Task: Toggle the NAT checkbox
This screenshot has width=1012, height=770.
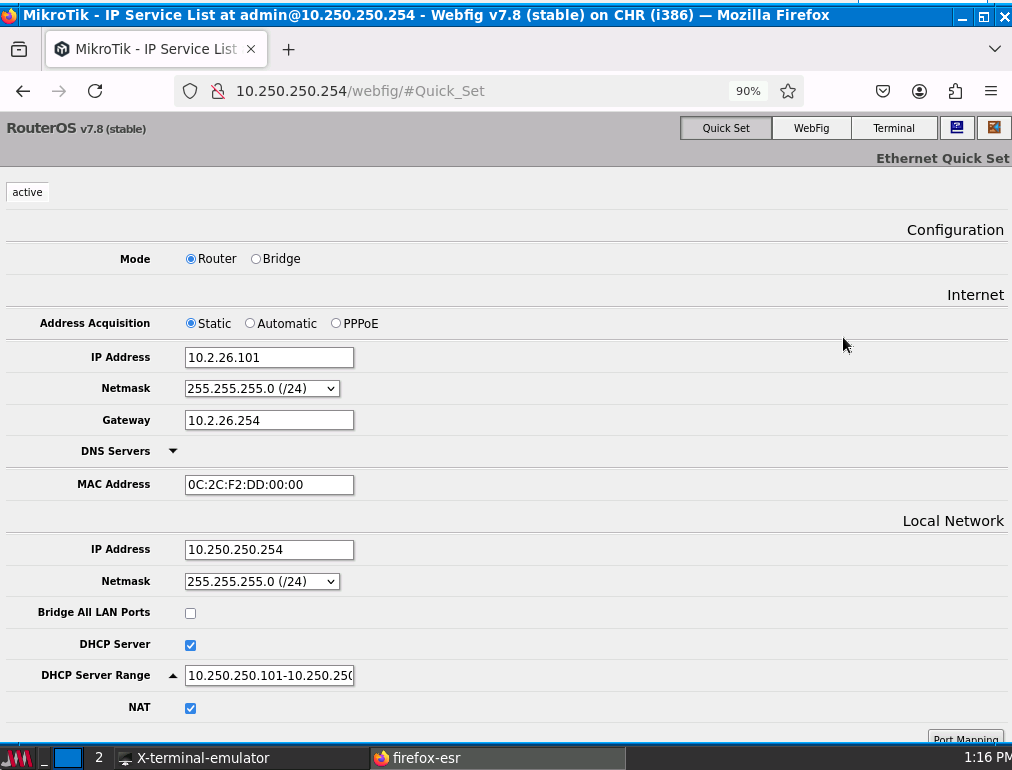Action: click(190, 708)
